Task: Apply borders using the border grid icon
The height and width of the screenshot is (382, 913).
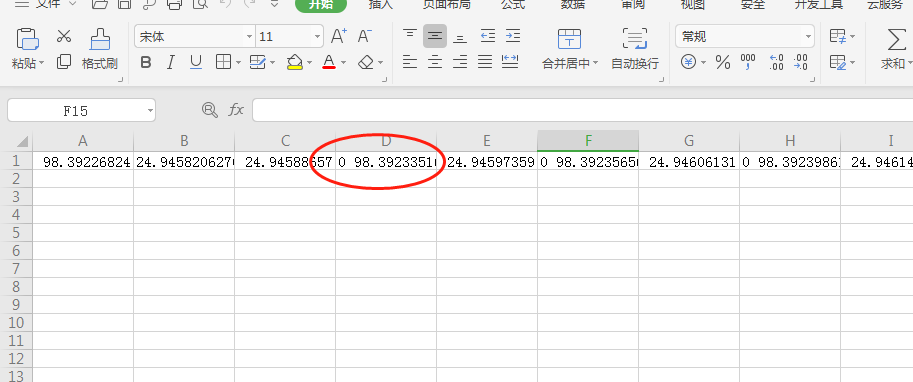Action: 224,62
